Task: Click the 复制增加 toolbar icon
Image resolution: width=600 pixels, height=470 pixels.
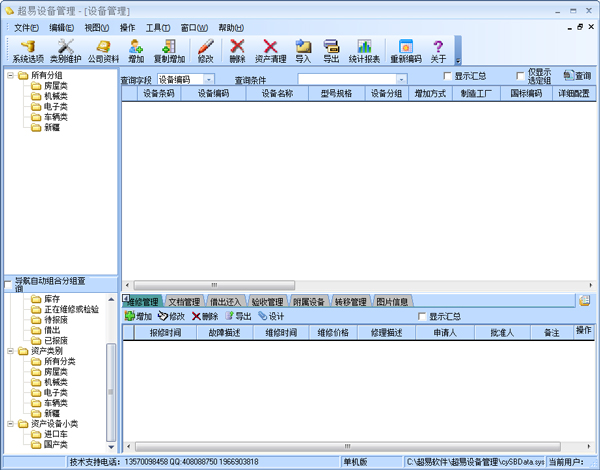Action: click(x=169, y=51)
